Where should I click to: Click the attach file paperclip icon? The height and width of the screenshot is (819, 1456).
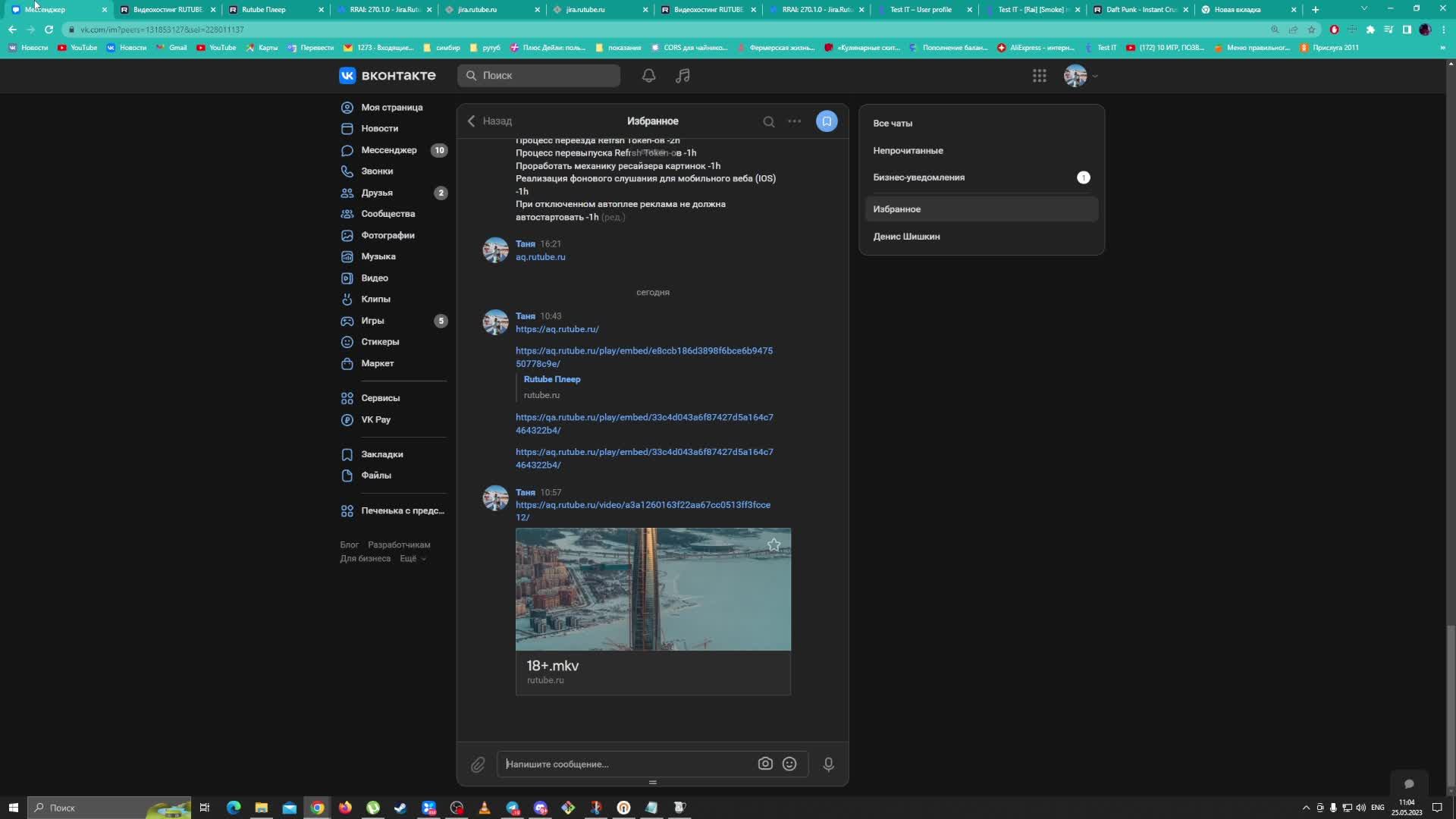(x=478, y=764)
